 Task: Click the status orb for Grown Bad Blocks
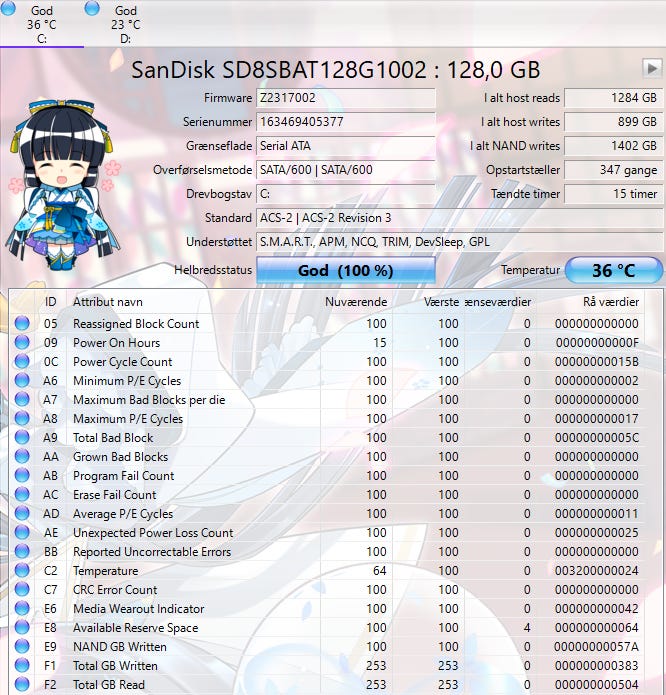click(22, 456)
